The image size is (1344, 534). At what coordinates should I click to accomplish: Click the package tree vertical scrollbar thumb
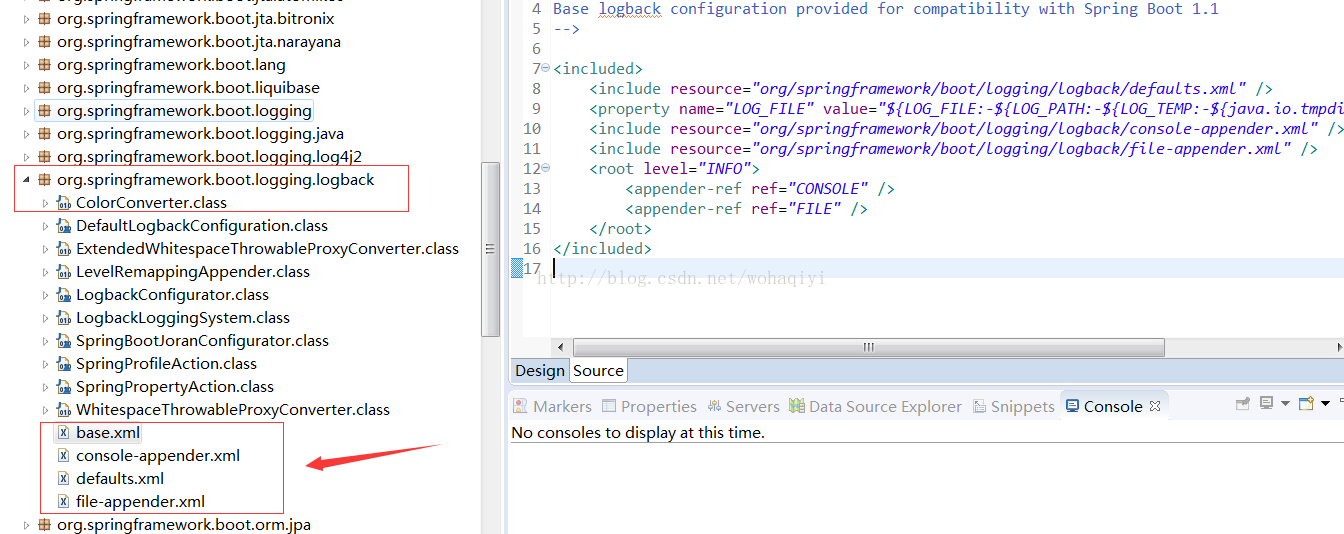click(x=490, y=249)
